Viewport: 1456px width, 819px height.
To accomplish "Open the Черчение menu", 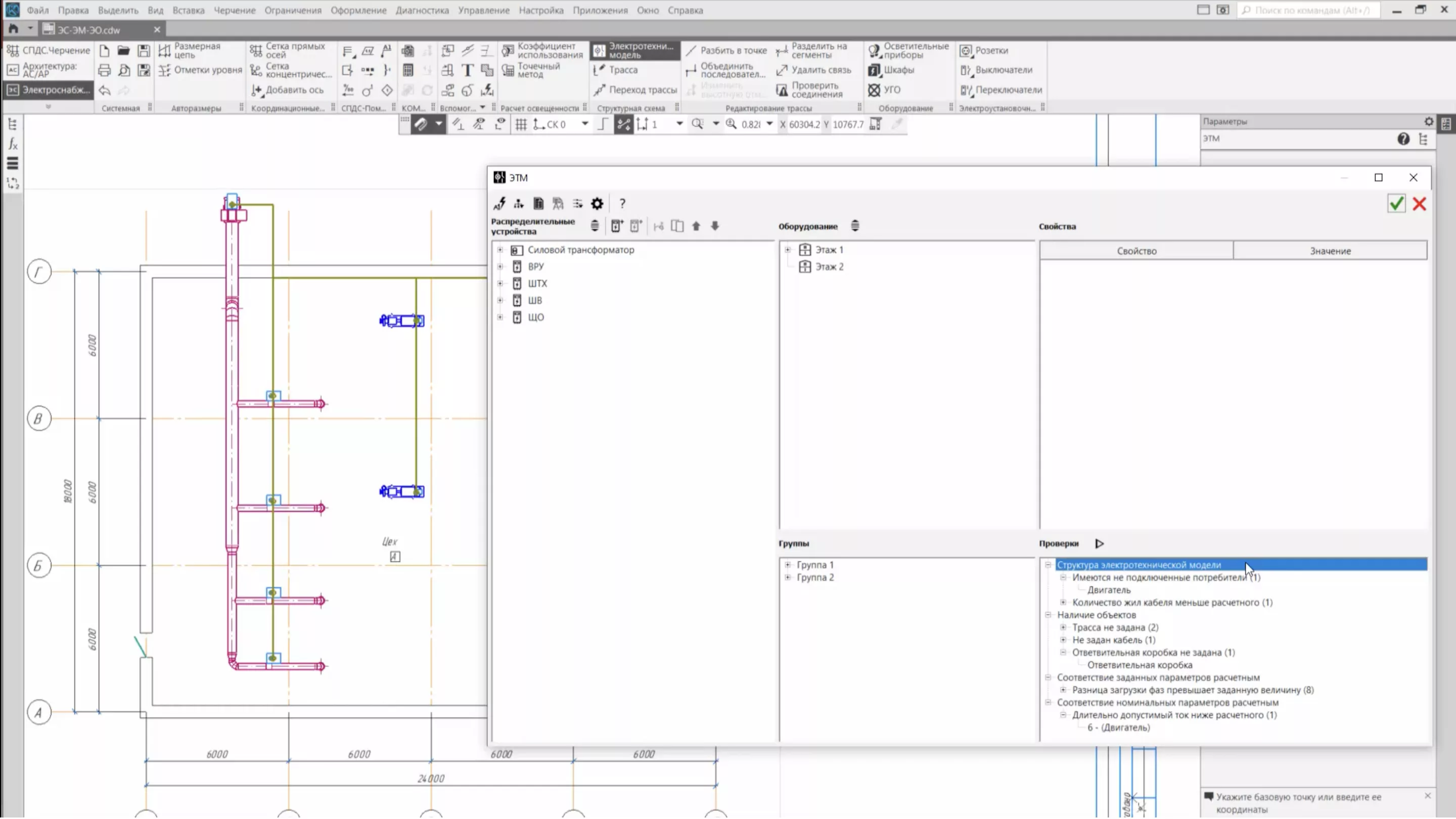I will pyautogui.click(x=234, y=10).
